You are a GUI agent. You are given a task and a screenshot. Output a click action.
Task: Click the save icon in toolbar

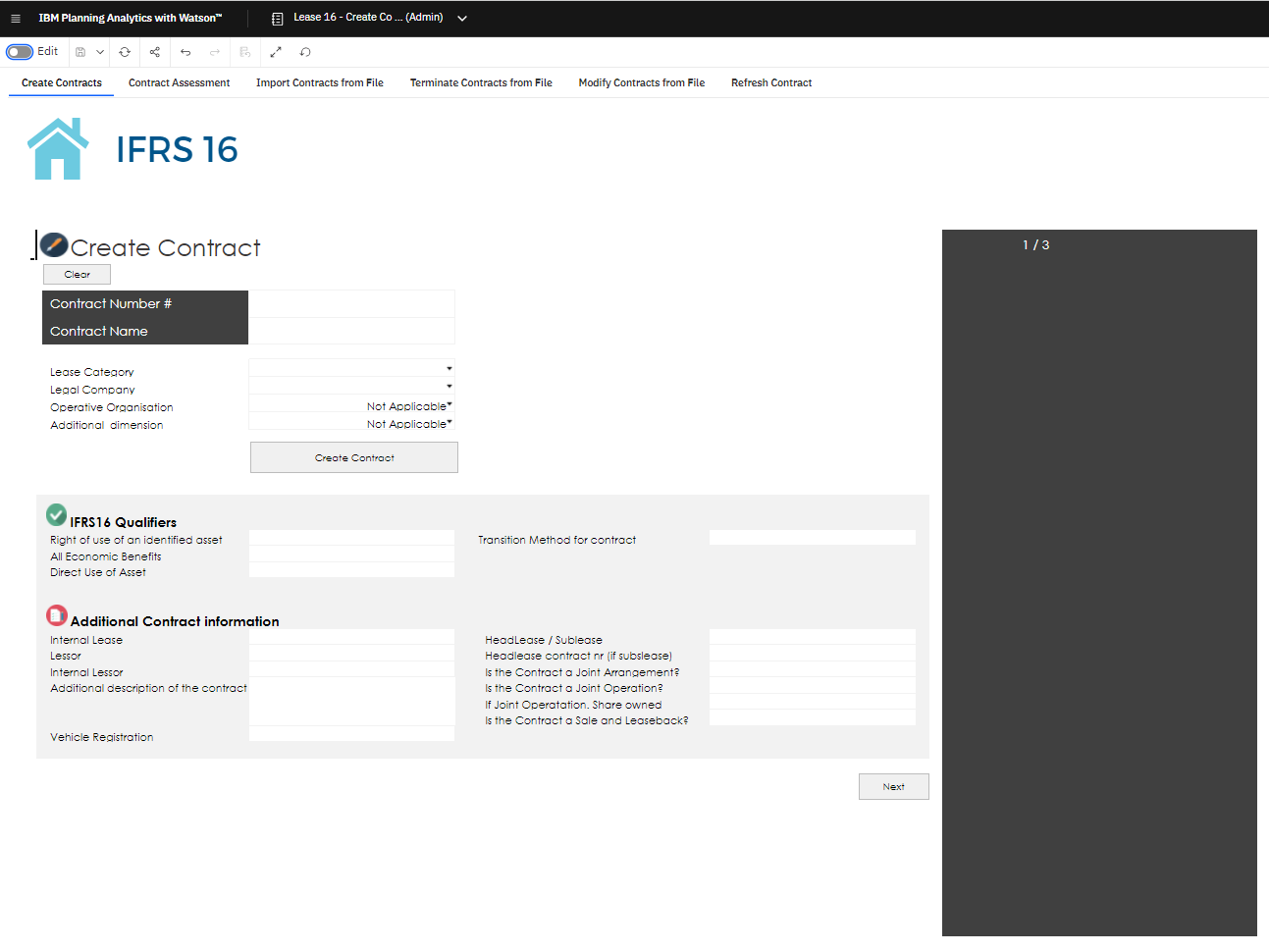point(80,52)
